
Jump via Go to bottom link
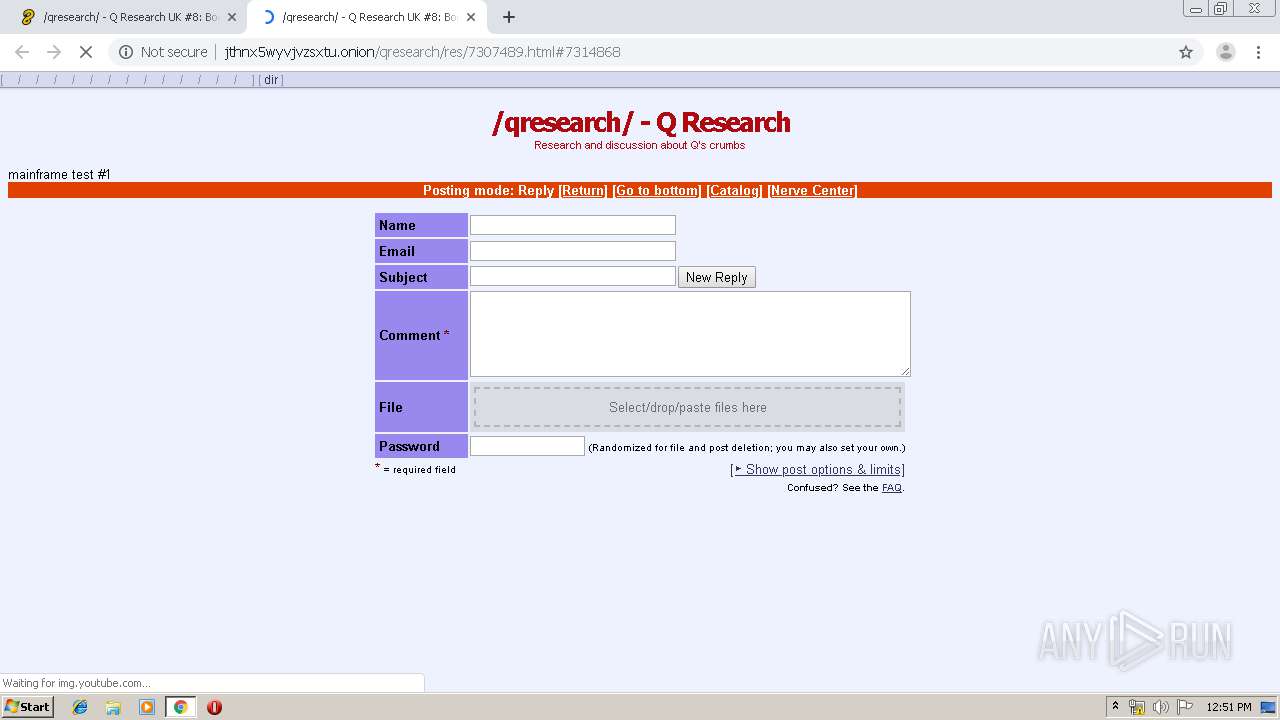coord(657,190)
